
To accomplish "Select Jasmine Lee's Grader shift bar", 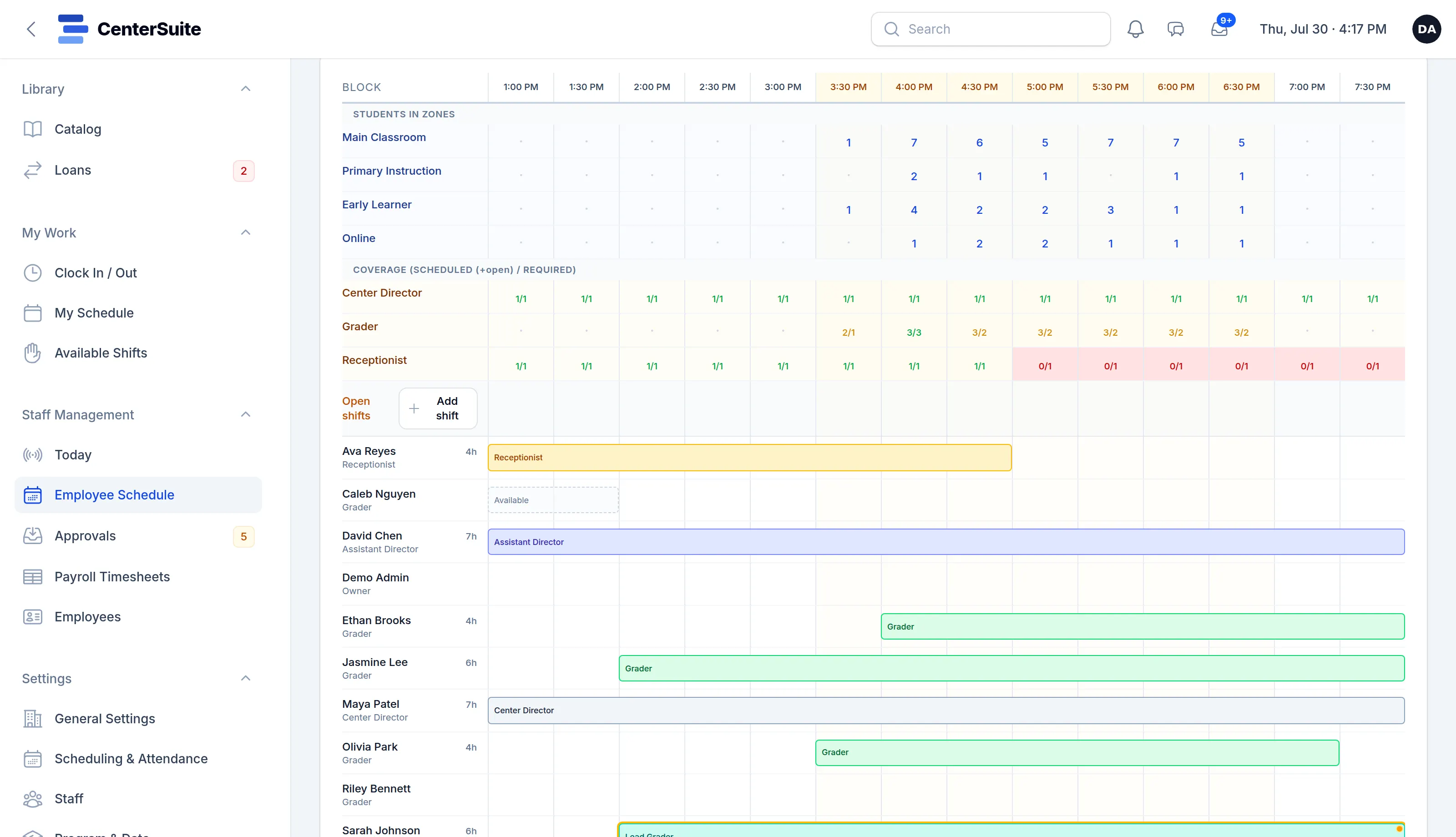I will tap(1011, 669).
